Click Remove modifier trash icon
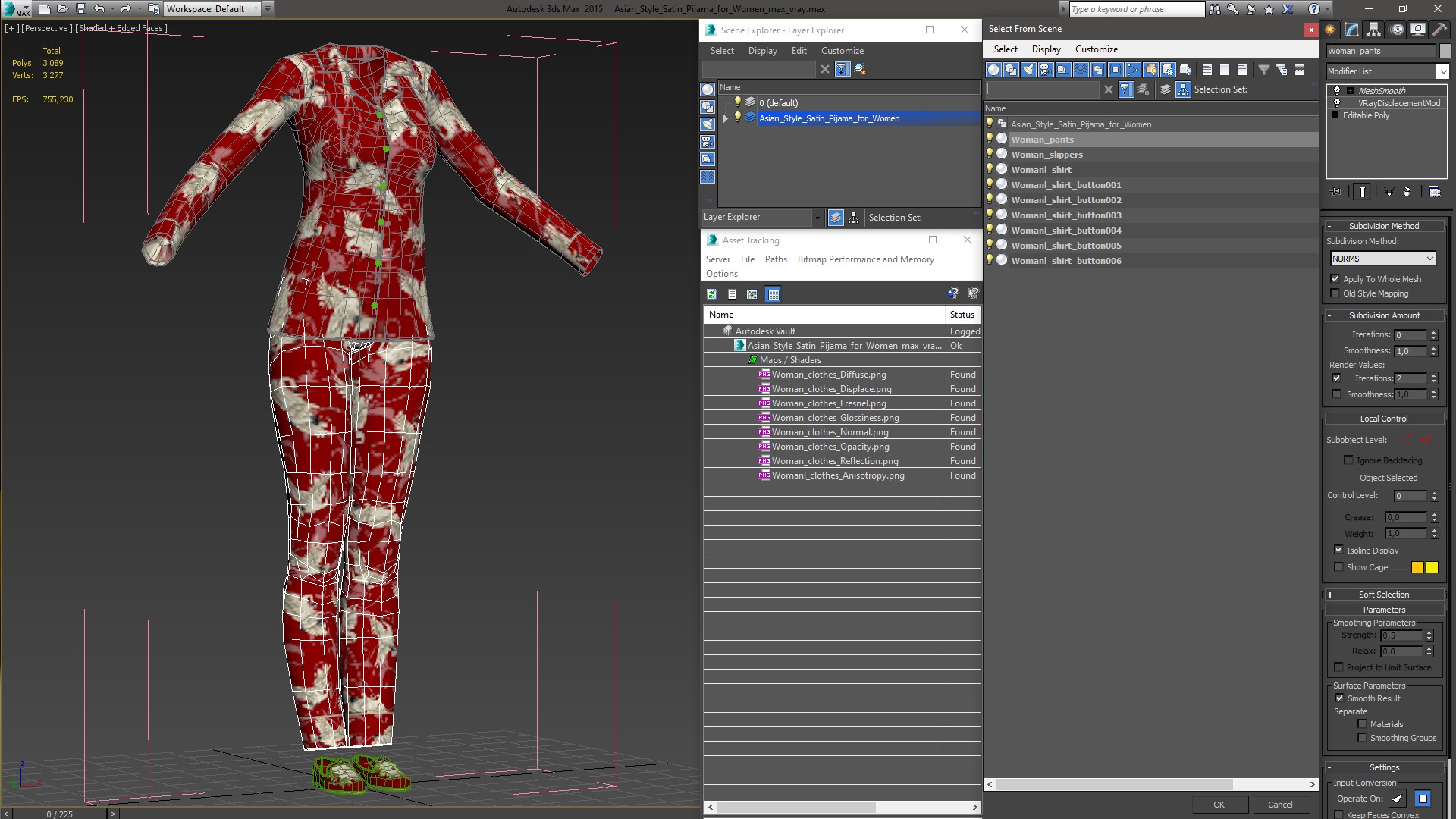This screenshot has width=1456, height=819. (x=1407, y=192)
